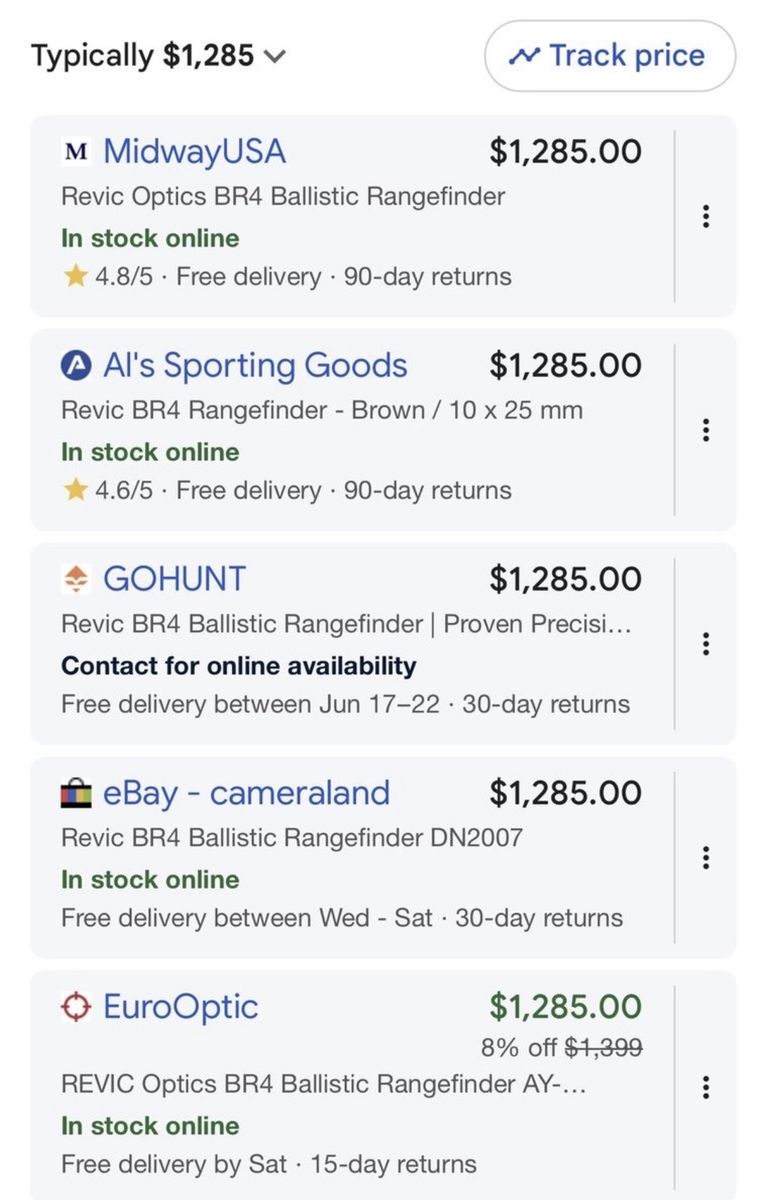The height and width of the screenshot is (1200, 767).
Task: Open the eBay cameraland three-dot menu
Action: pyautogui.click(x=706, y=858)
